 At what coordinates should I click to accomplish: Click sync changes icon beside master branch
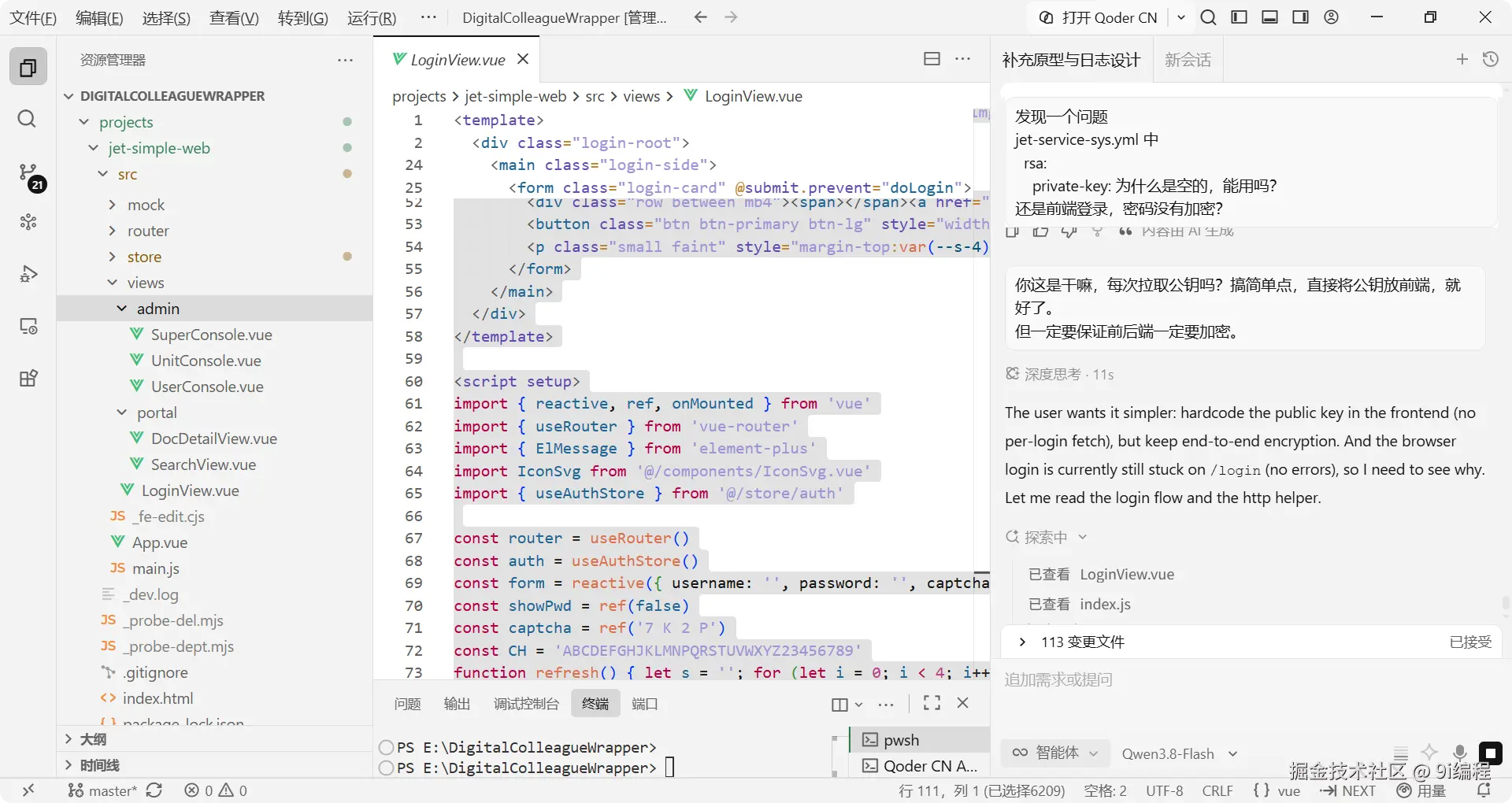[154, 790]
